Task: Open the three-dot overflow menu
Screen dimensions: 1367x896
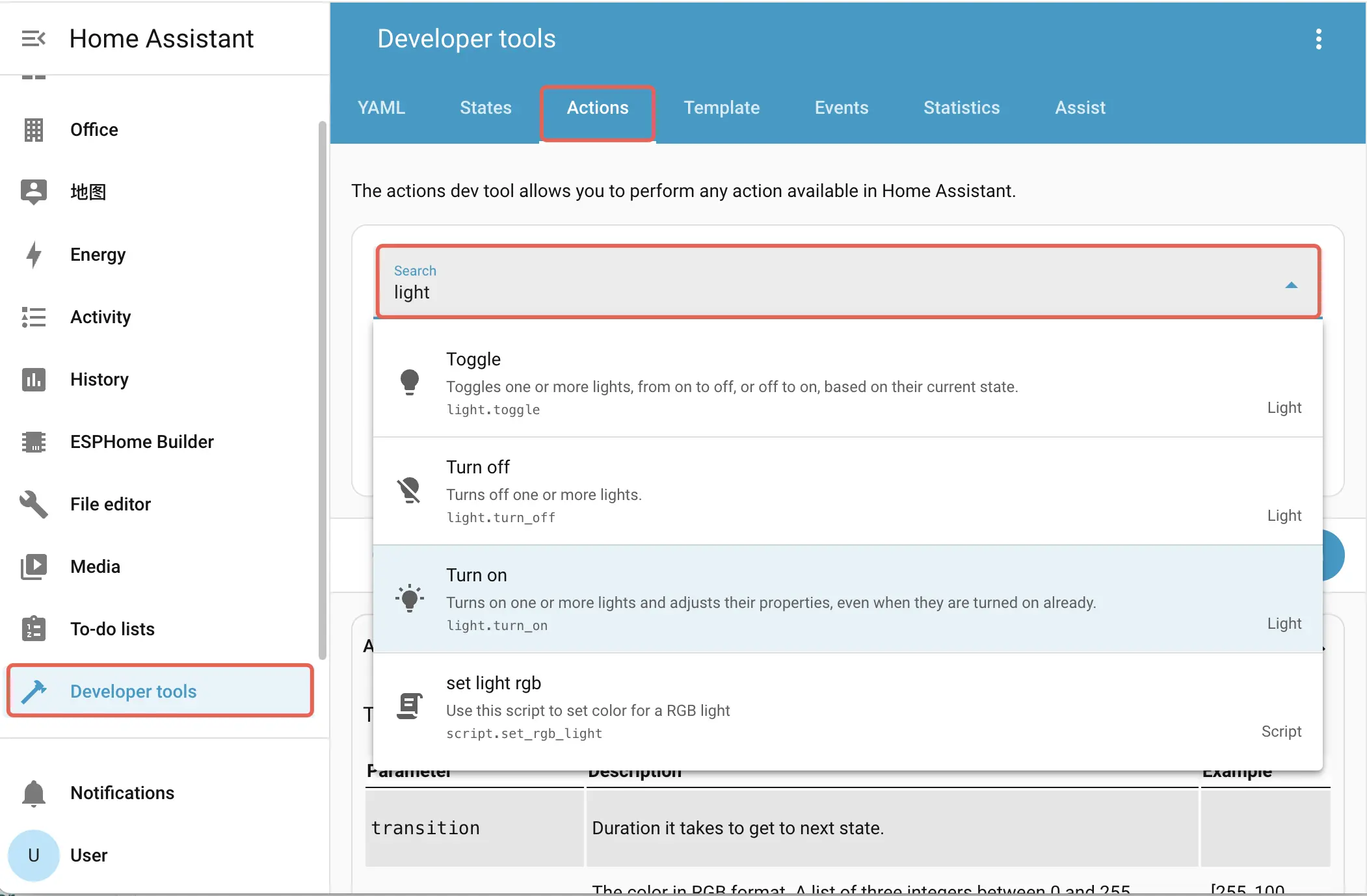Action: [1318, 39]
